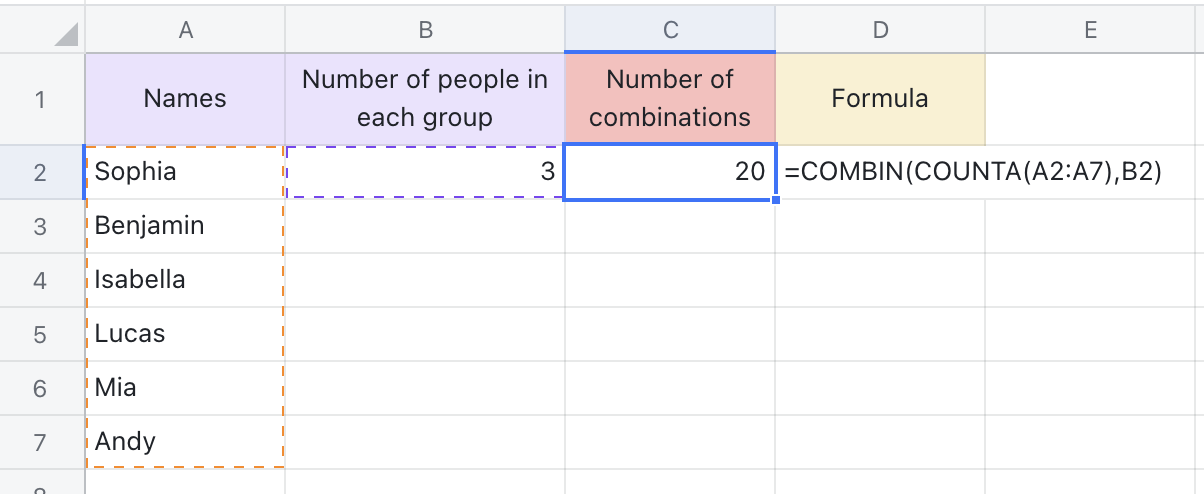Click the fill handle of cell C2
The width and height of the screenshot is (1204, 494).
pos(776,200)
